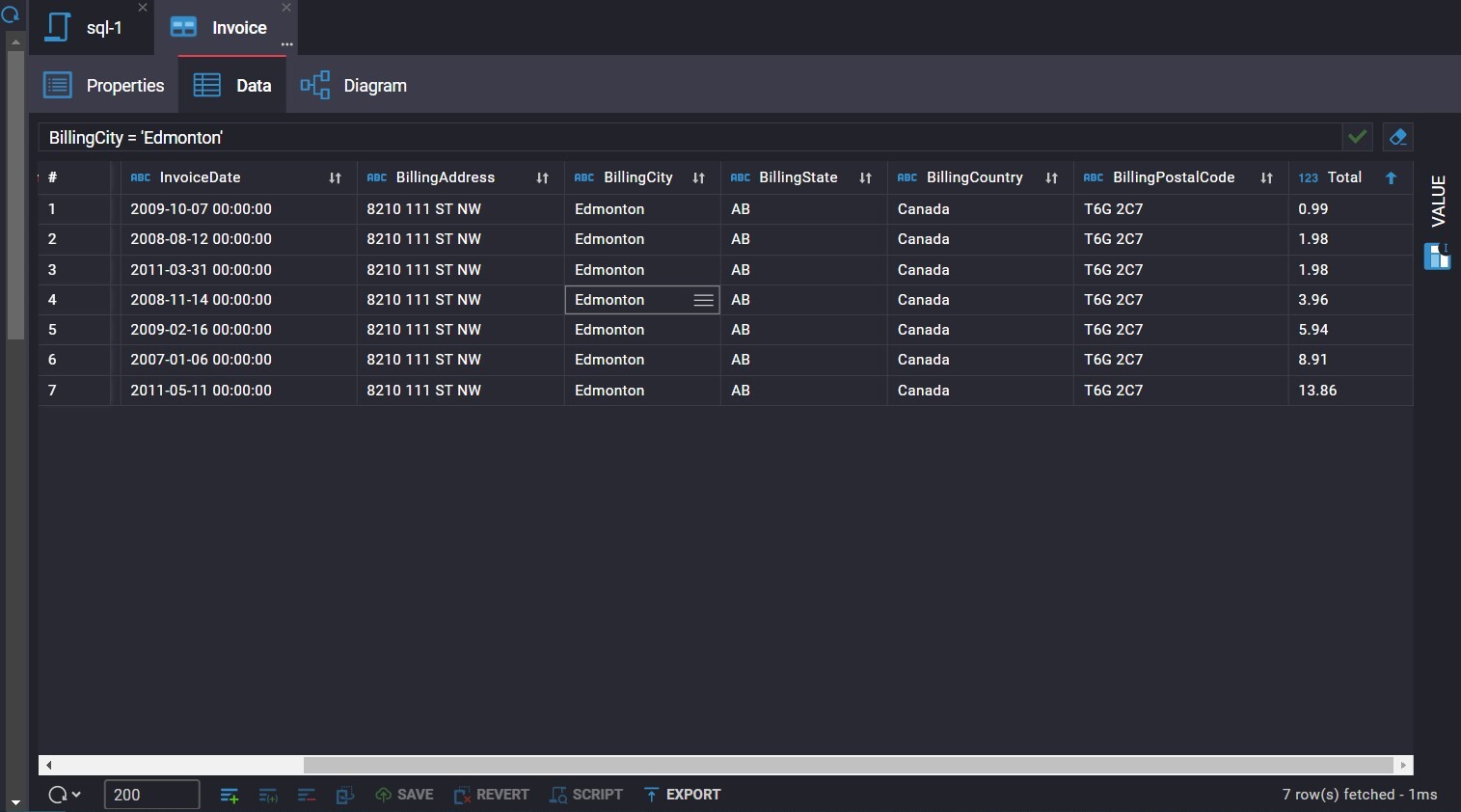
Task: Toggle sort direction on the Total column
Action: click(1390, 177)
